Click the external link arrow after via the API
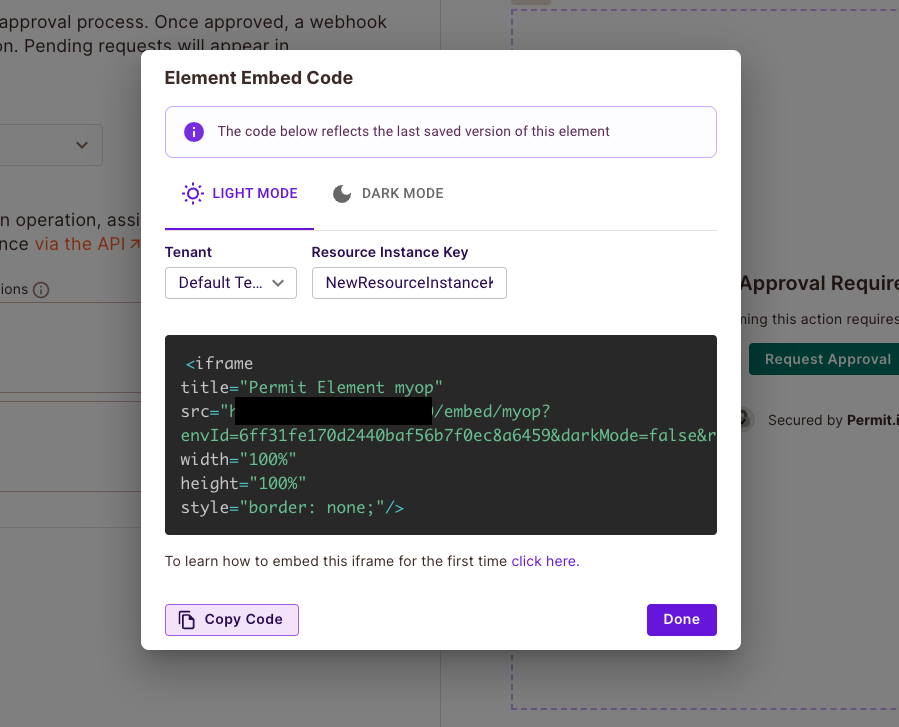 [x=135, y=243]
